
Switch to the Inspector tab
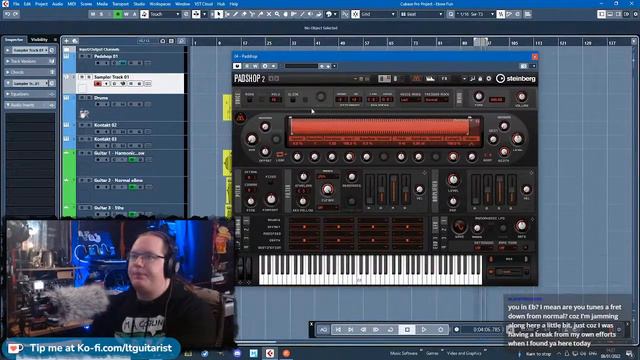(14, 40)
